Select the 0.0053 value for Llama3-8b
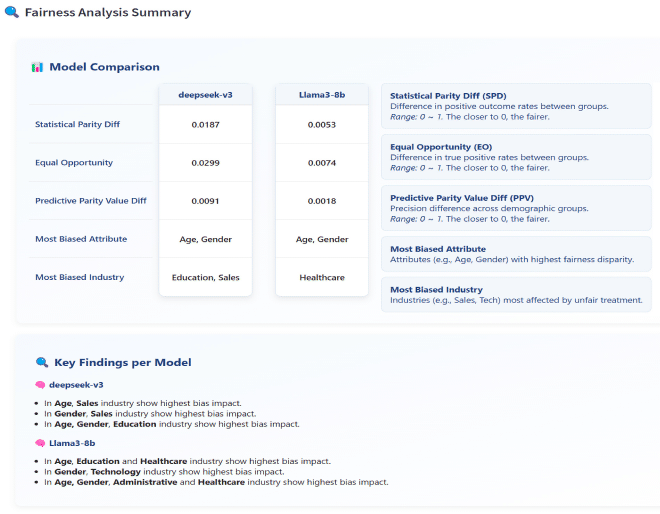The height and width of the screenshot is (514, 660). [x=322, y=125]
